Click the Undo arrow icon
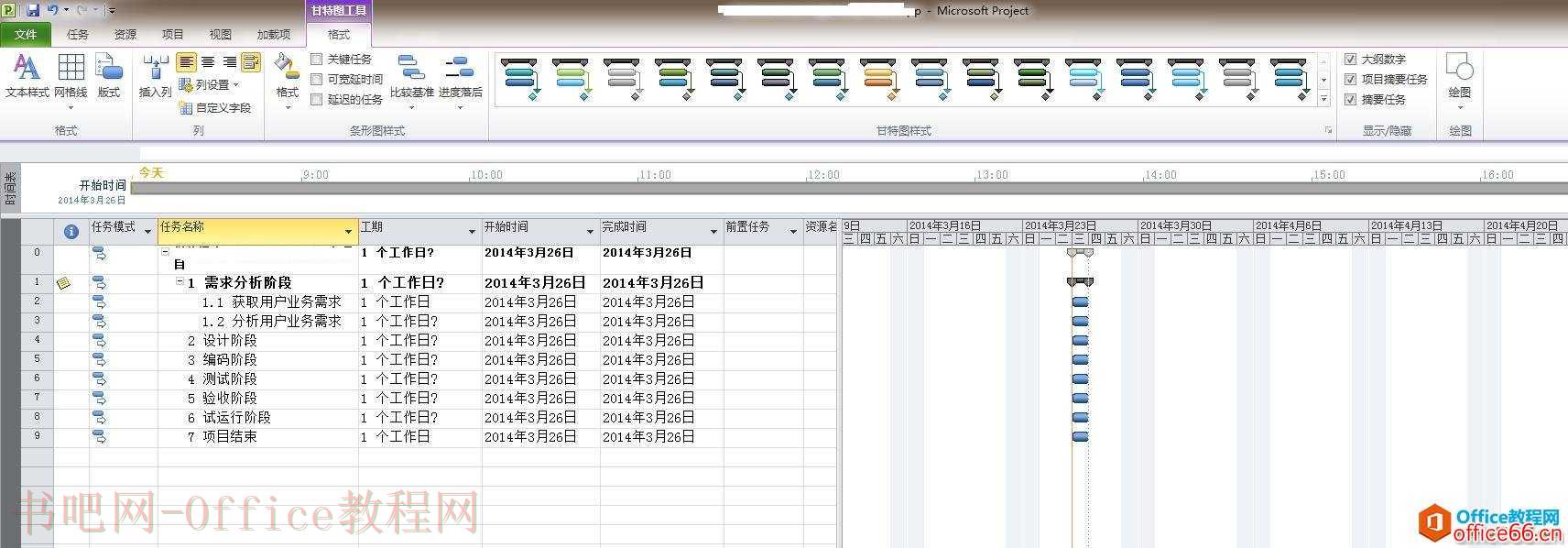The height and width of the screenshot is (548, 1568). 53,10
